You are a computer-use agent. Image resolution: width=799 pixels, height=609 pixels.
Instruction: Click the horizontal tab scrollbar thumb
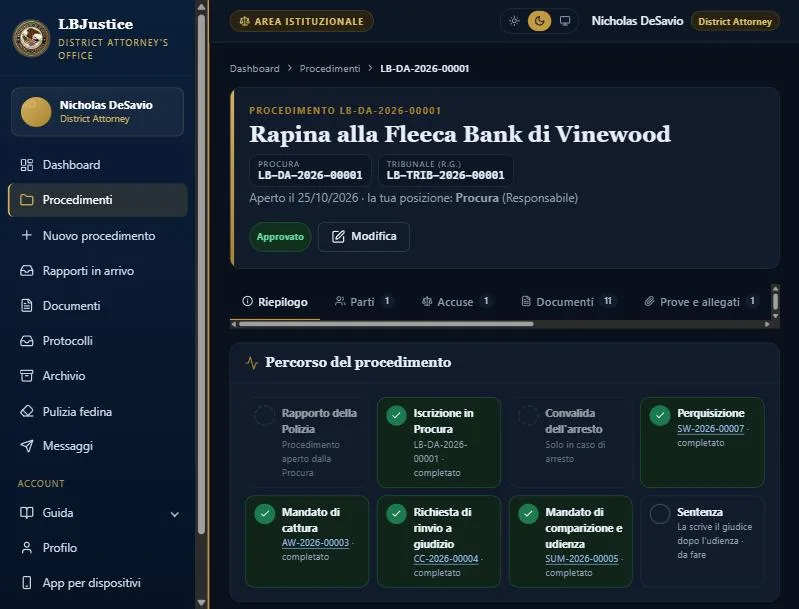pos(386,324)
